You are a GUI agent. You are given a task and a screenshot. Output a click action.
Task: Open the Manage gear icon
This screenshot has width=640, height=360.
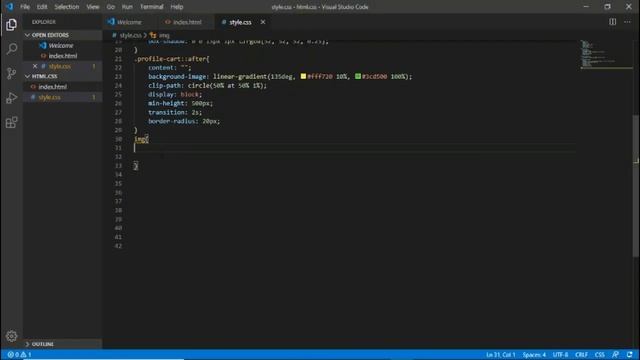point(11,336)
